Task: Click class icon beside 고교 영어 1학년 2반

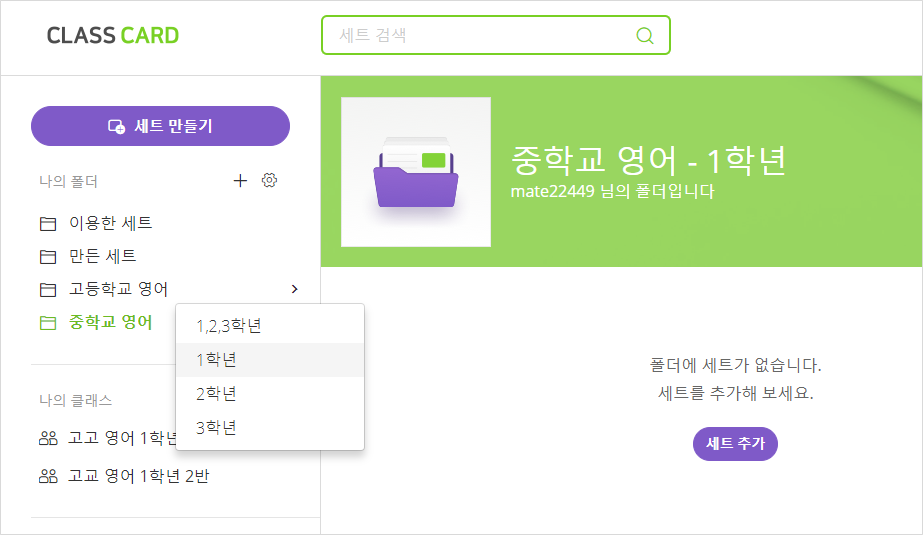Action: pyautogui.click(x=48, y=476)
